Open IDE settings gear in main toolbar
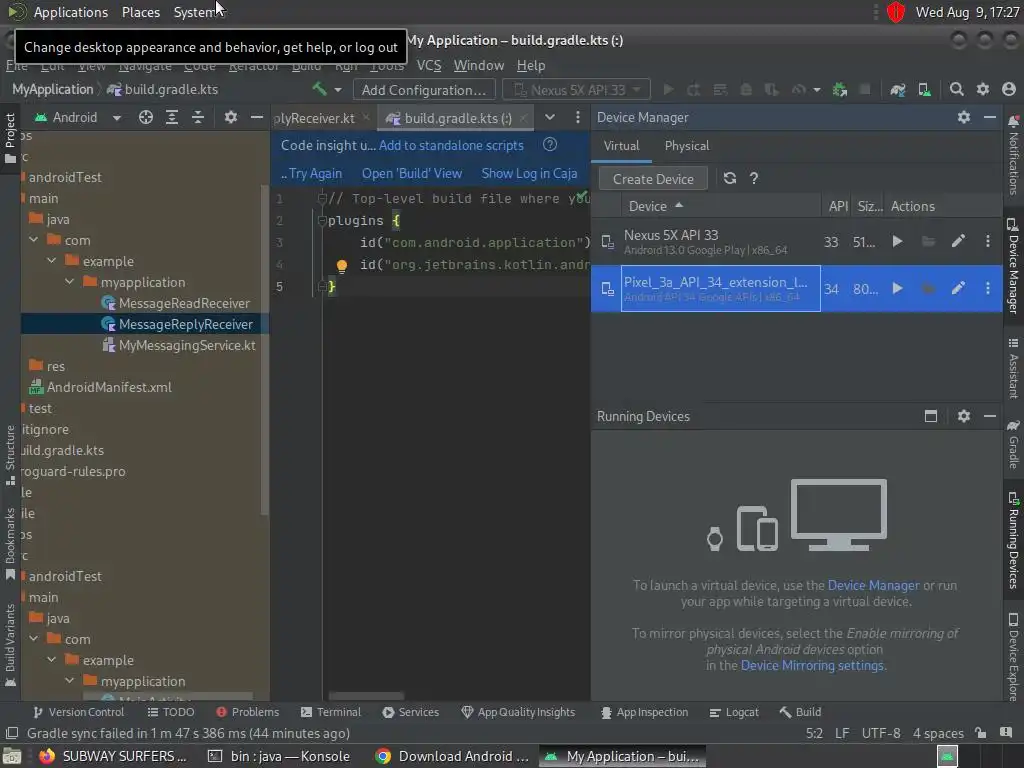Image resolution: width=1024 pixels, height=768 pixels. point(983,89)
